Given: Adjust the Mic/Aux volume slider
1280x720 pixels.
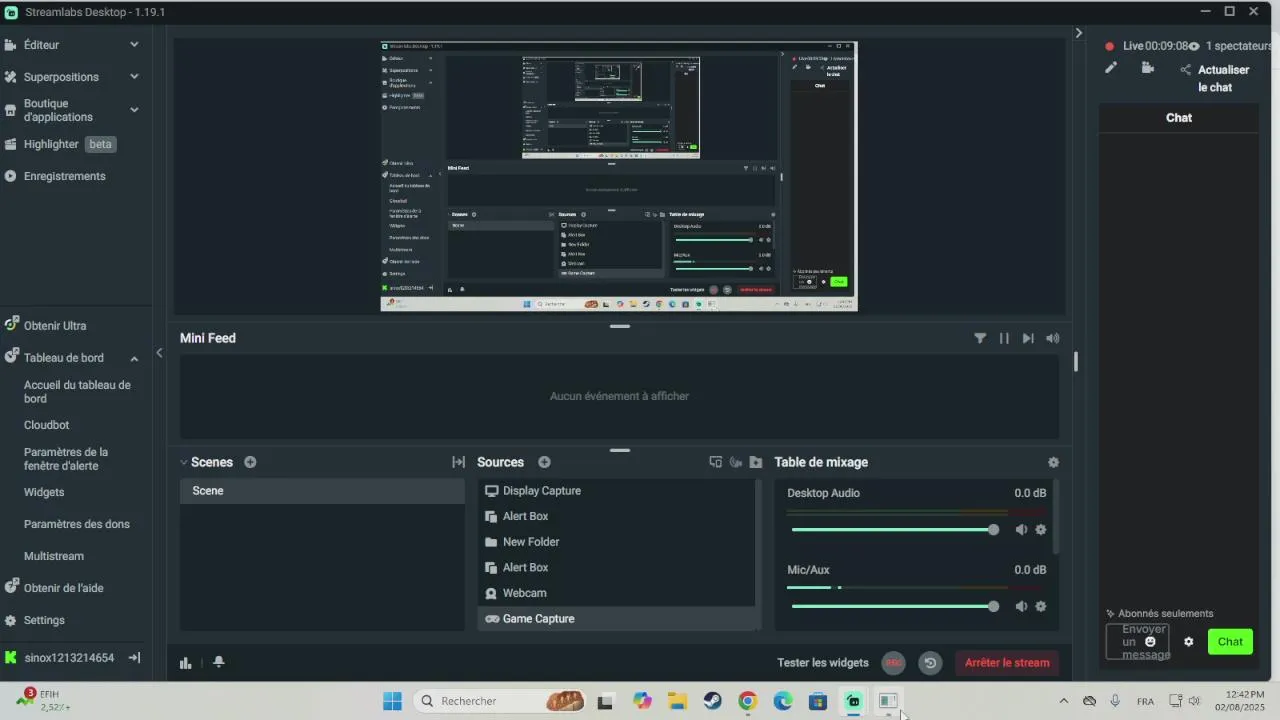Looking at the screenshot, I should [x=895, y=606].
